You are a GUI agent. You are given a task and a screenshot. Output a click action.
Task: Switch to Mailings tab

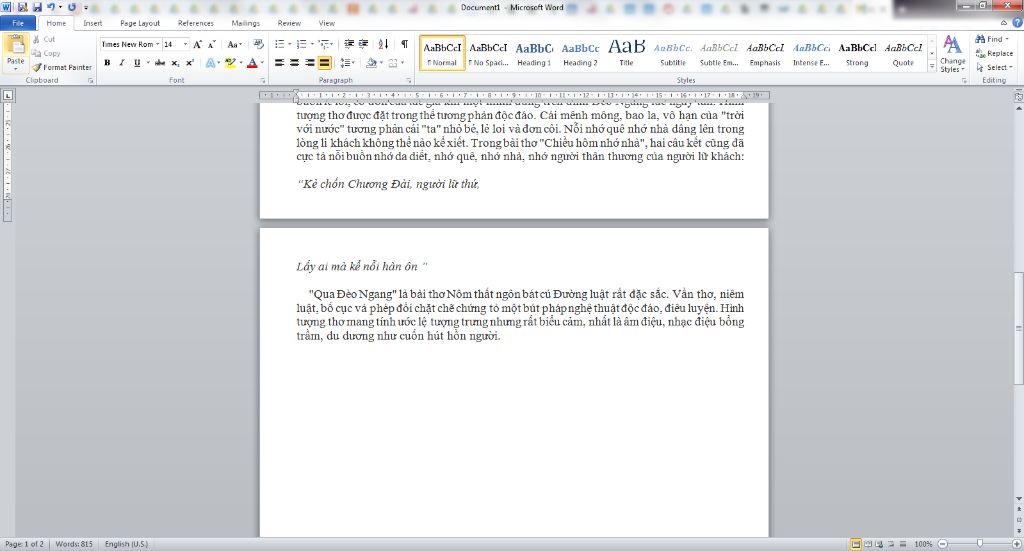(x=246, y=23)
